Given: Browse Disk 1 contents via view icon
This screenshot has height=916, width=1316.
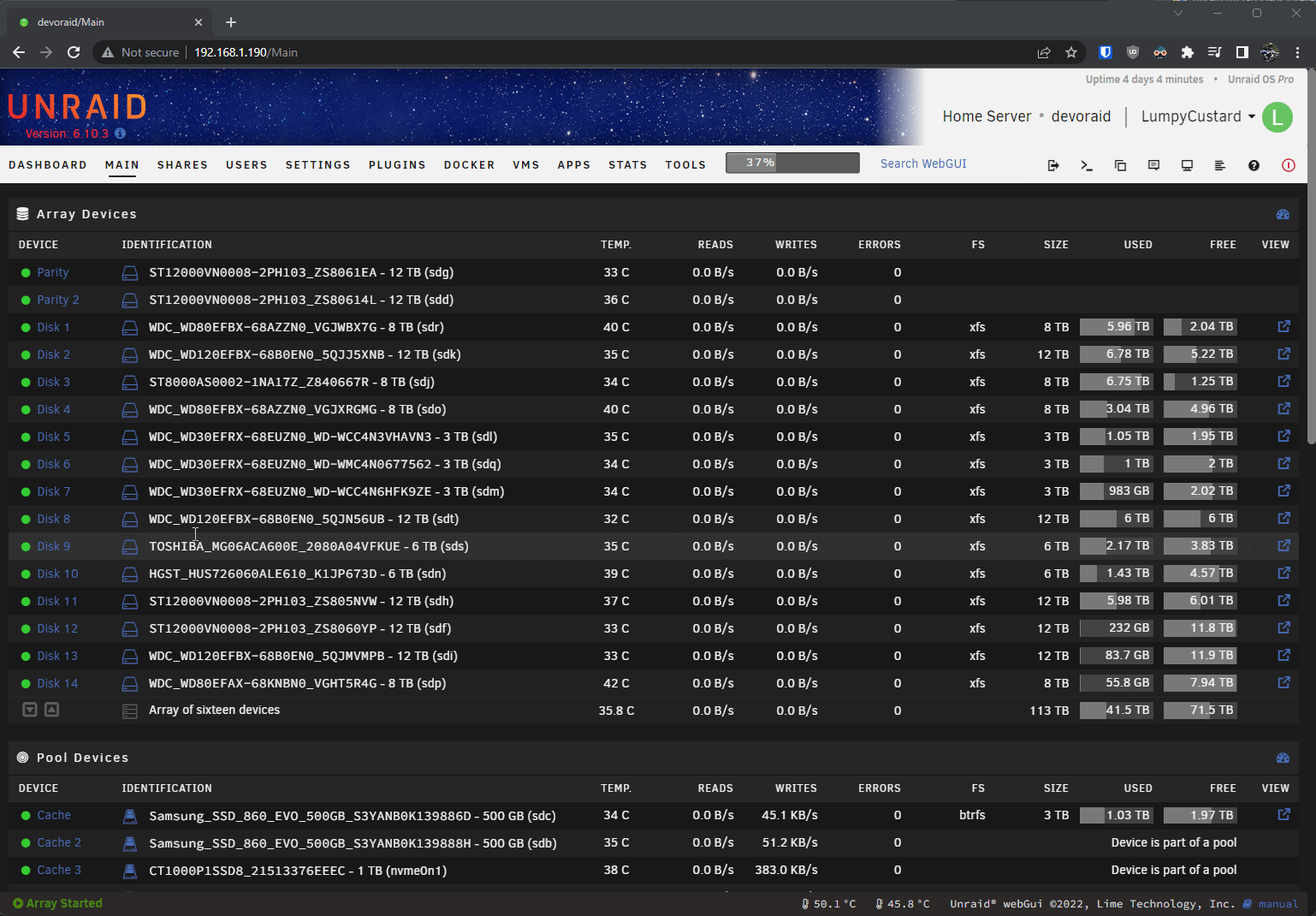Looking at the screenshot, I should (1283, 326).
